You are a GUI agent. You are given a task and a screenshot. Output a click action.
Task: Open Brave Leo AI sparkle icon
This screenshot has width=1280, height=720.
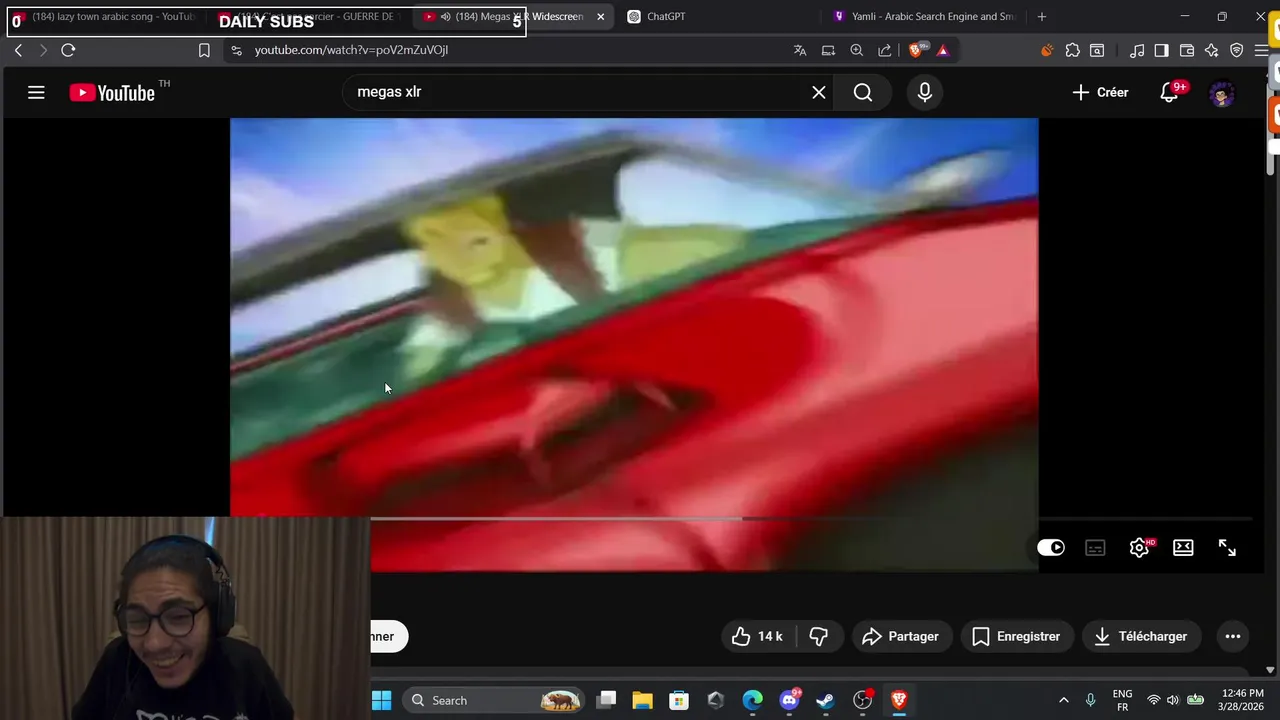coord(1212,50)
